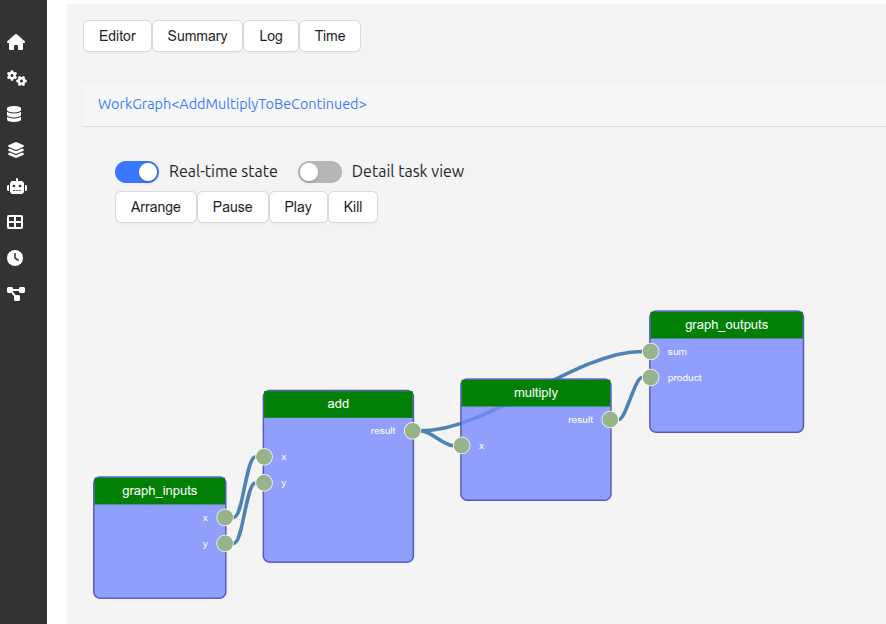Switch to the Summary tab
This screenshot has width=886, height=624.
click(x=197, y=36)
